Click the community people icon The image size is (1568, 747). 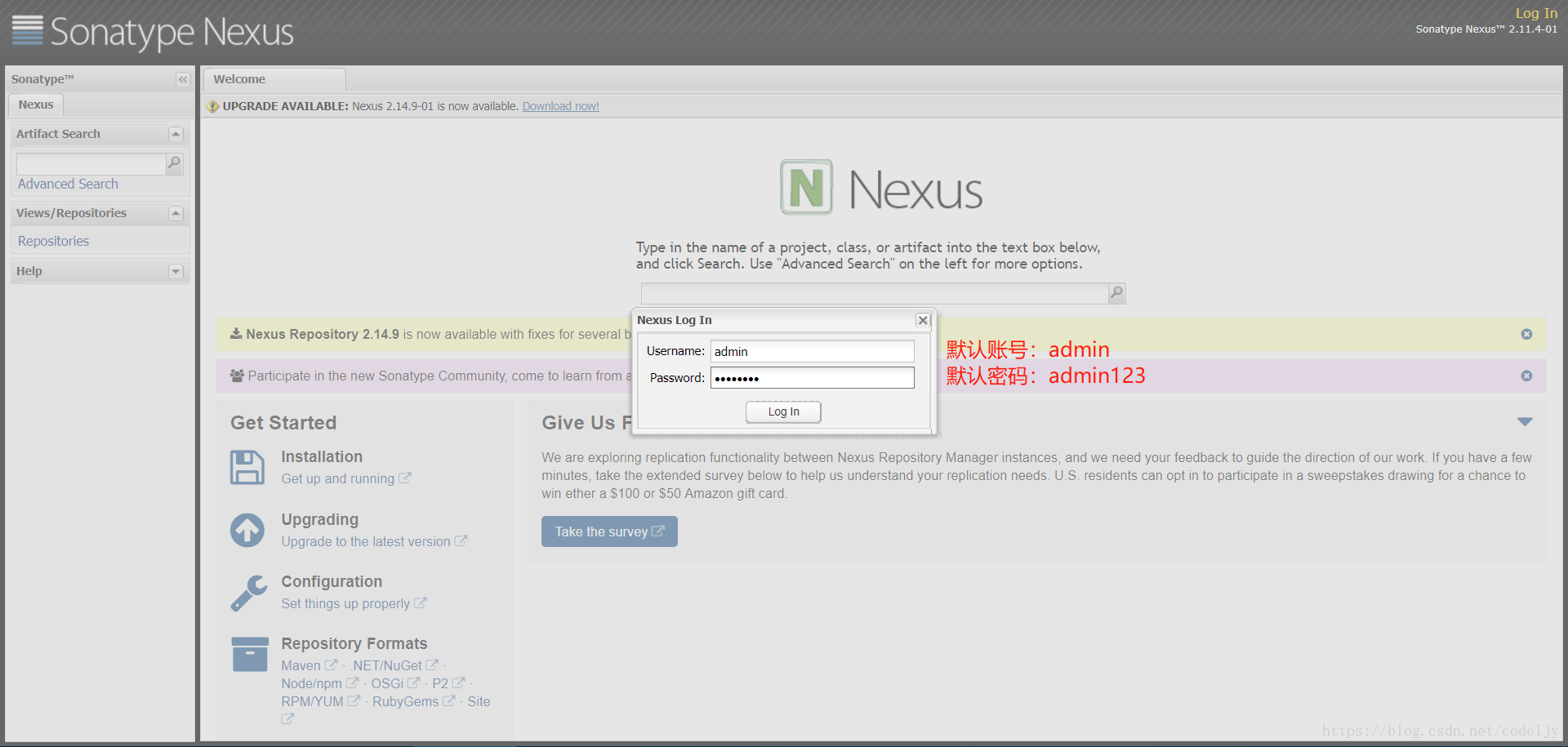point(237,376)
